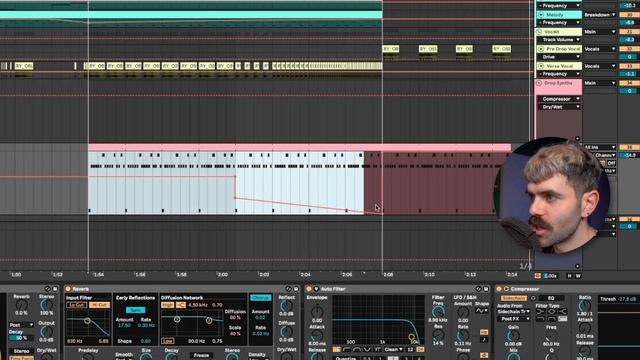Image resolution: width=640 pixels, height=360 pixels.
Task: Unfold the Melody track toggle icon
Action: pyautogui.click(x=541, y=15)
